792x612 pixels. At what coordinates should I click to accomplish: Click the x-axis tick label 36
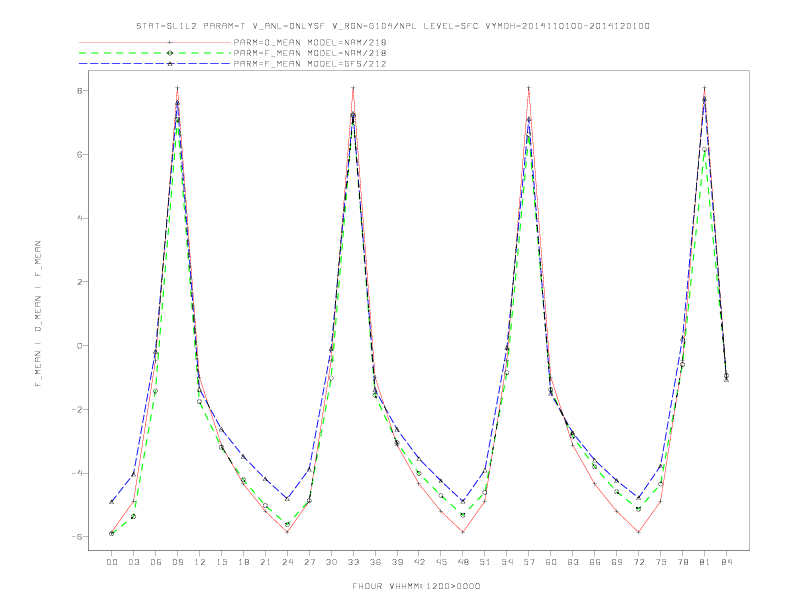375,562
